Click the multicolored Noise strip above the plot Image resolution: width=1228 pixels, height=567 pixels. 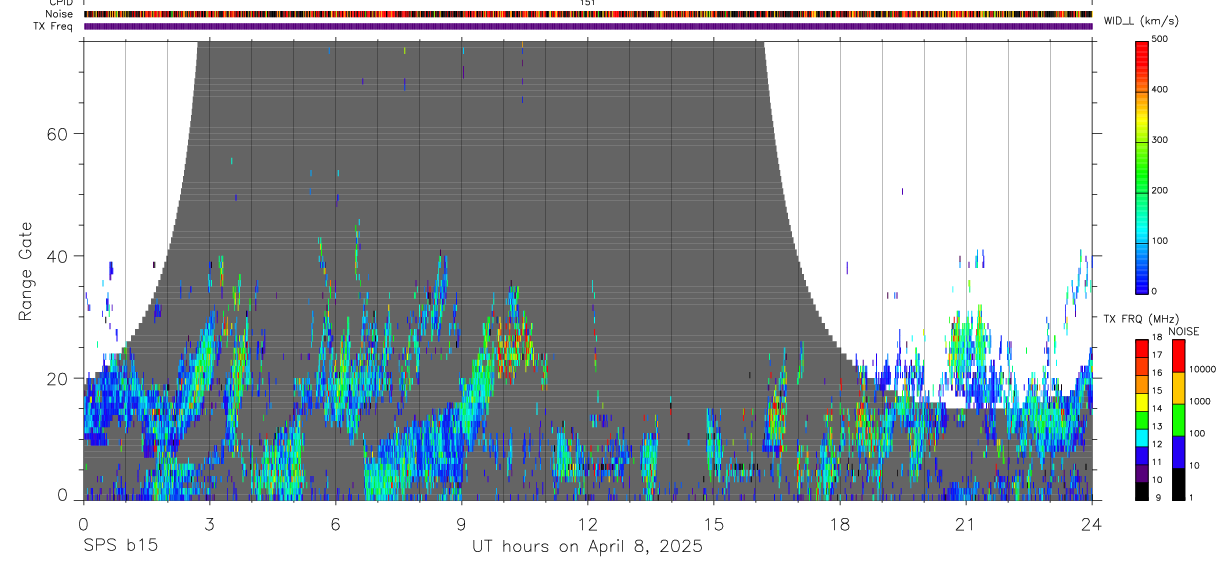click(x=588, y=14)
